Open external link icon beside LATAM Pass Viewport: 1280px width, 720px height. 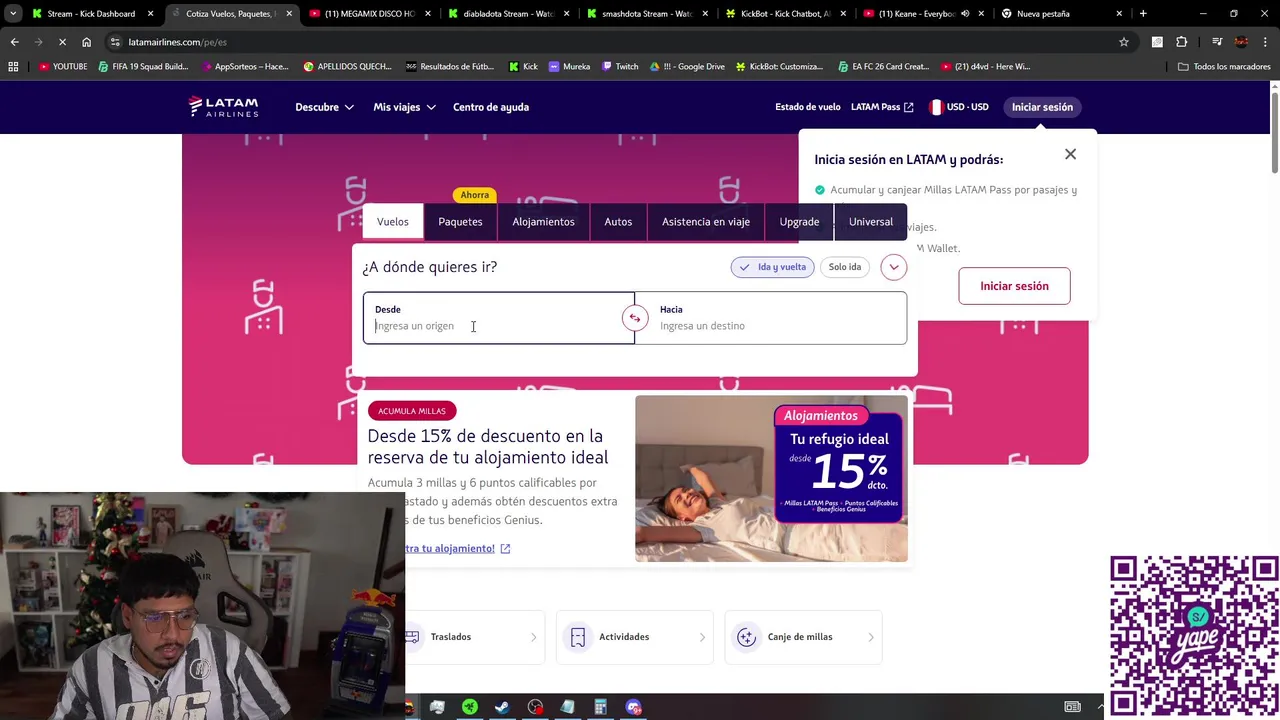909,107
